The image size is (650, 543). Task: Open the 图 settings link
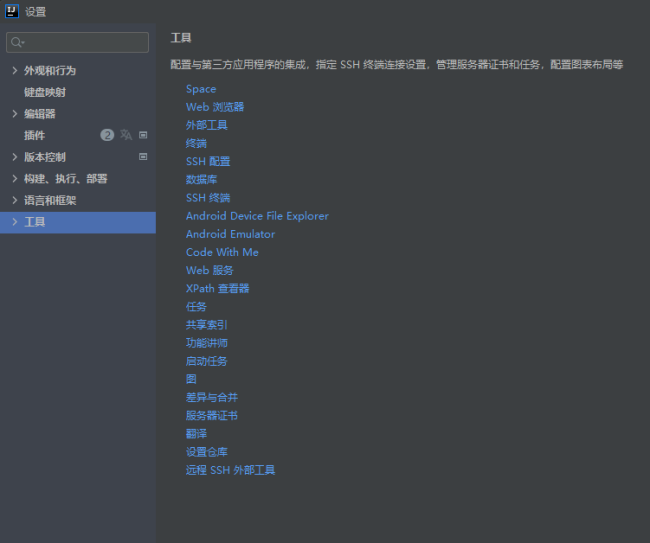pyautogui.click(x=191, y=379)
